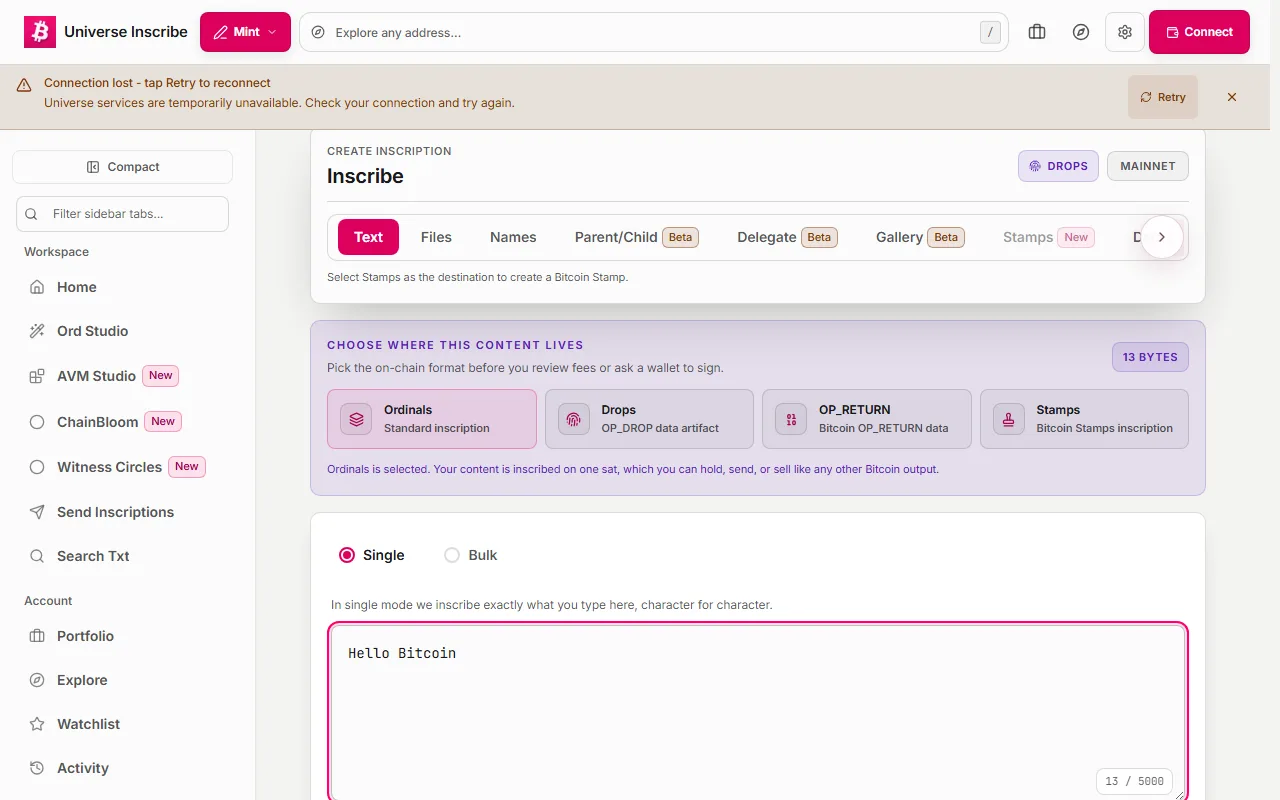This screenshot has height=800, width=1280.
Task: Open settings via the gear icon
Action: [1125, 32]
